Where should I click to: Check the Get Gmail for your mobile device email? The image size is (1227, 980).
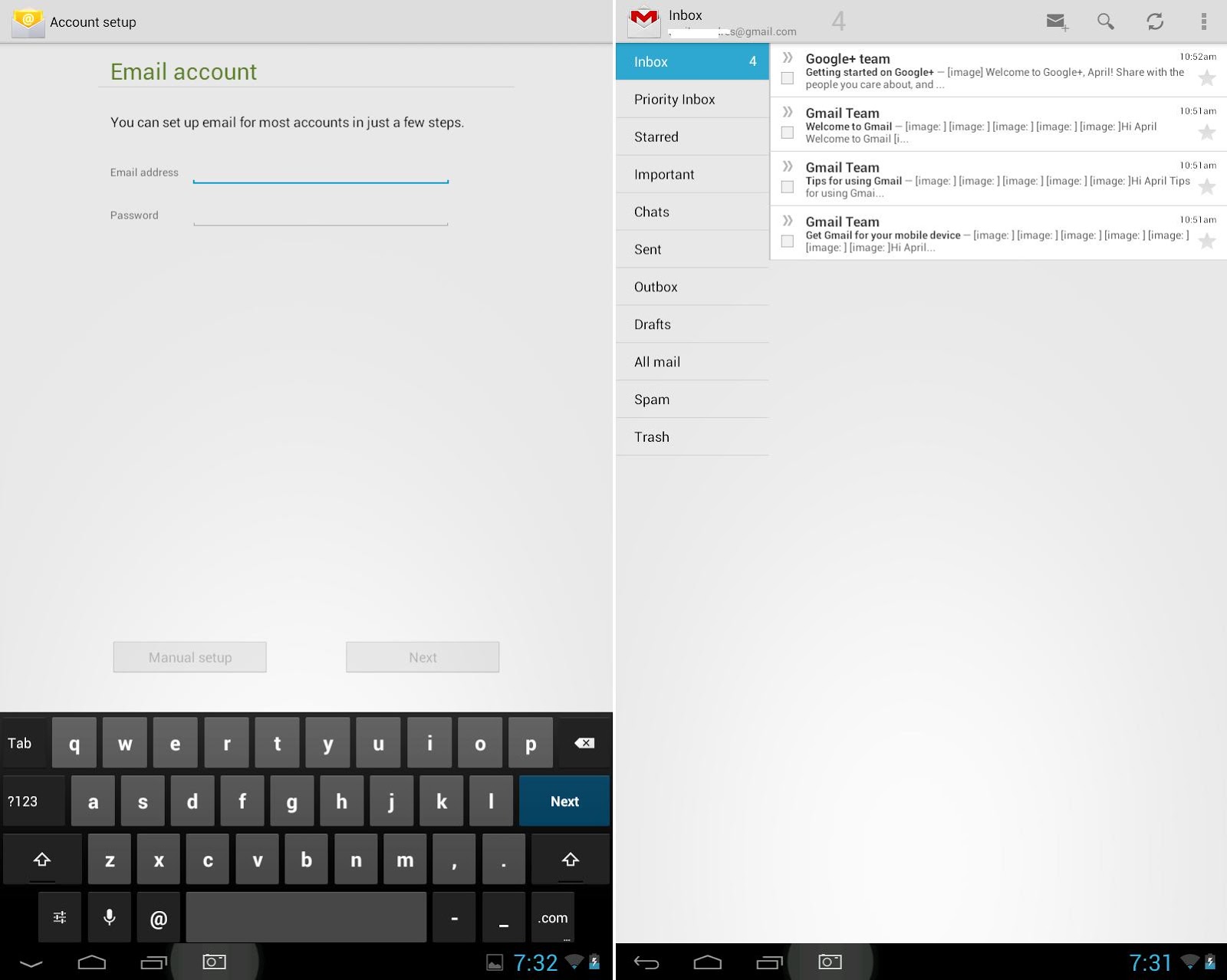pos(787,241)
